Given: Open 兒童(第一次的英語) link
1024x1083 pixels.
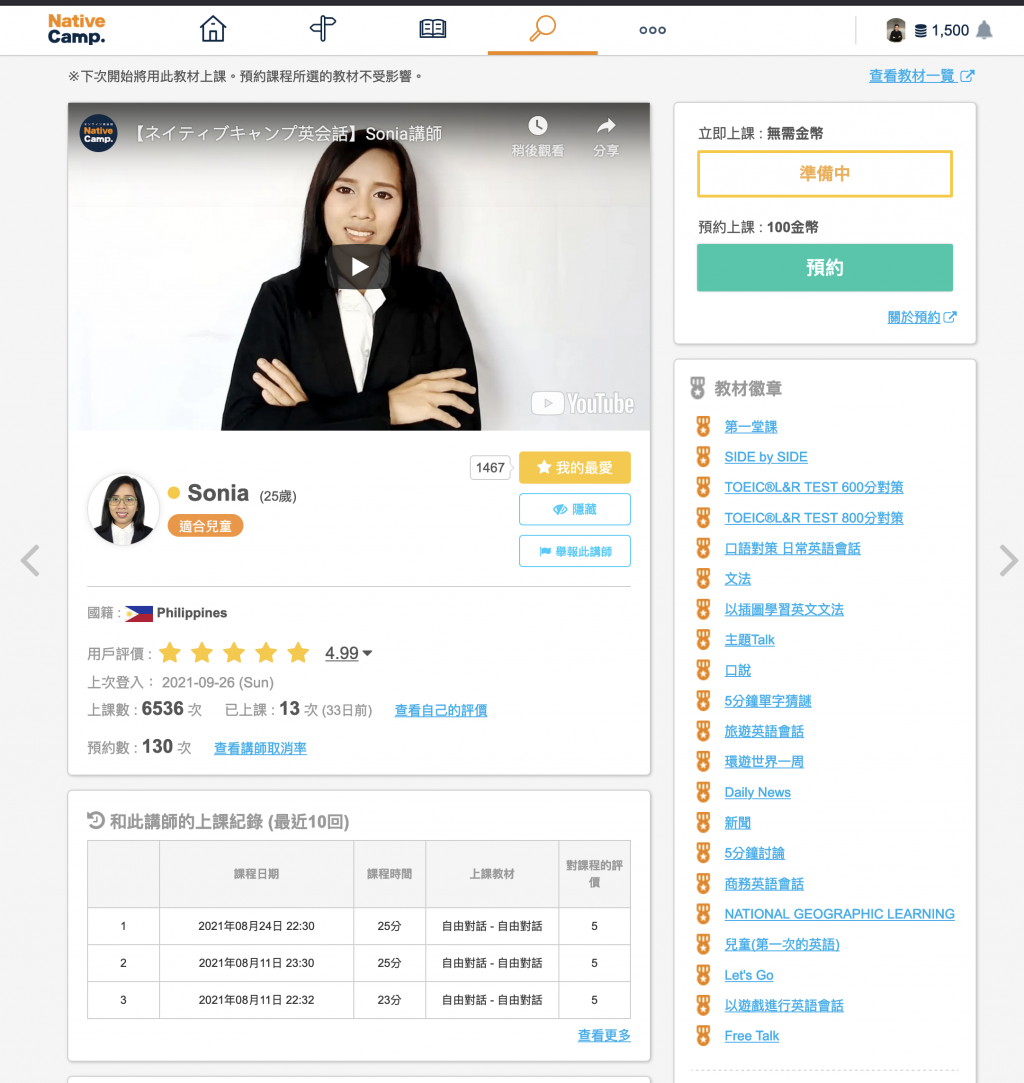Looking at the screenshot, I should [782, 944].
